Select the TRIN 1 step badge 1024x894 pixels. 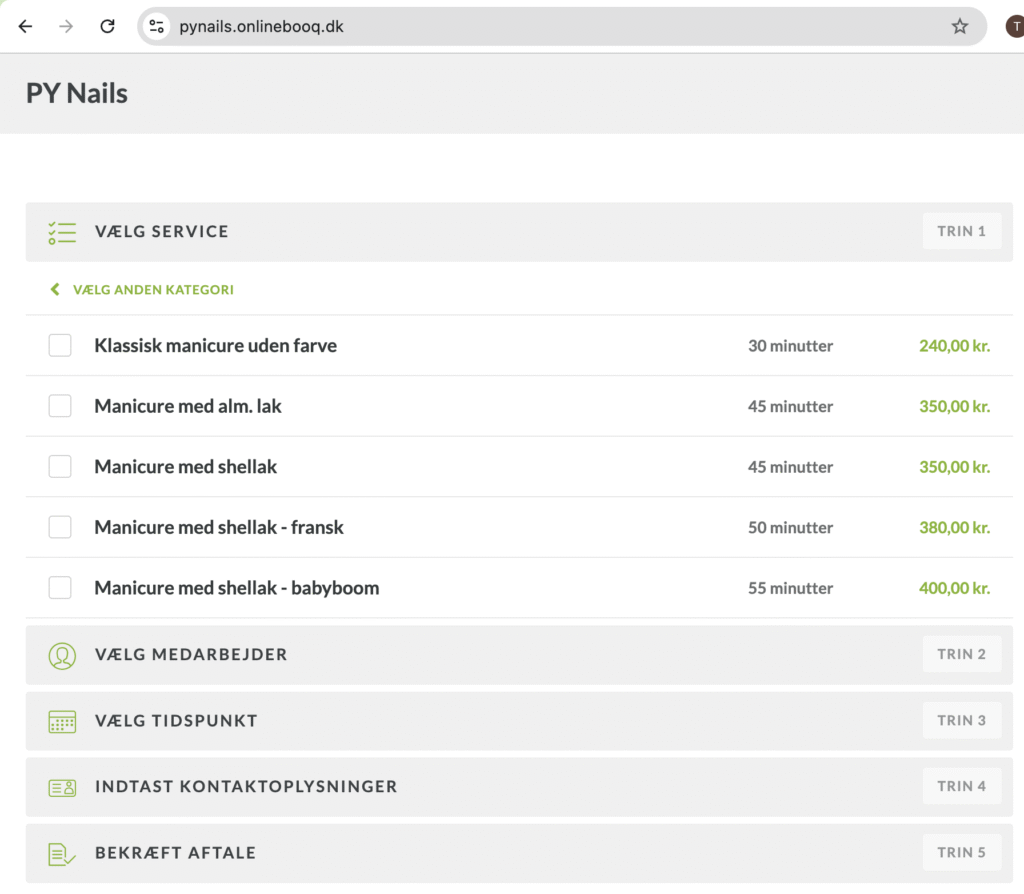point(961,232)
